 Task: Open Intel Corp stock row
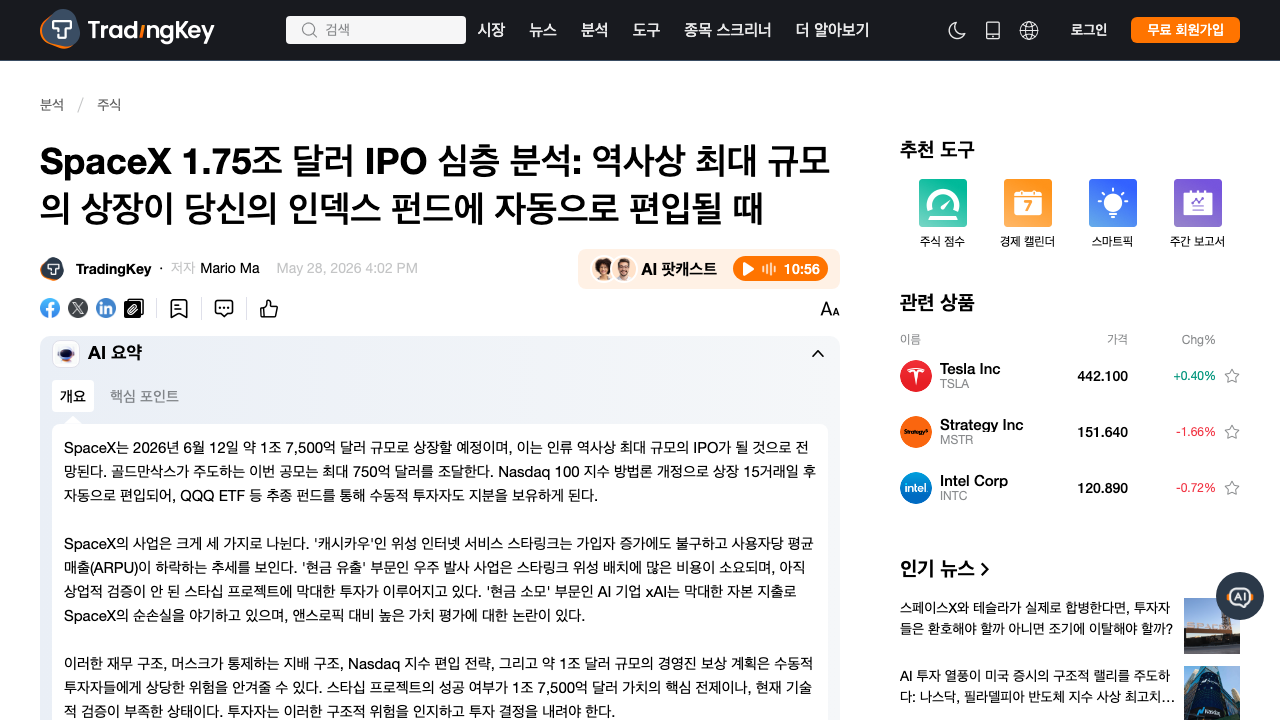click(x=1070, y=488)
